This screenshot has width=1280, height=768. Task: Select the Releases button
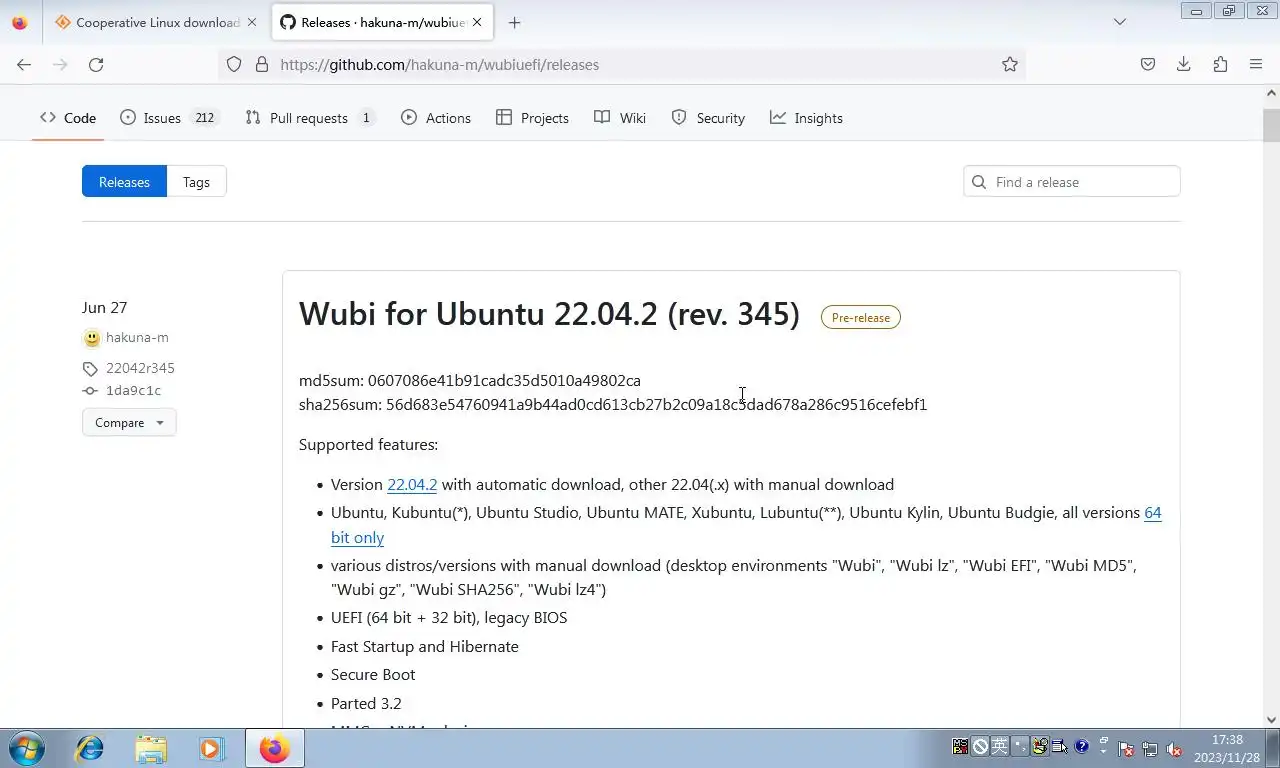click(x=124, y=182)
